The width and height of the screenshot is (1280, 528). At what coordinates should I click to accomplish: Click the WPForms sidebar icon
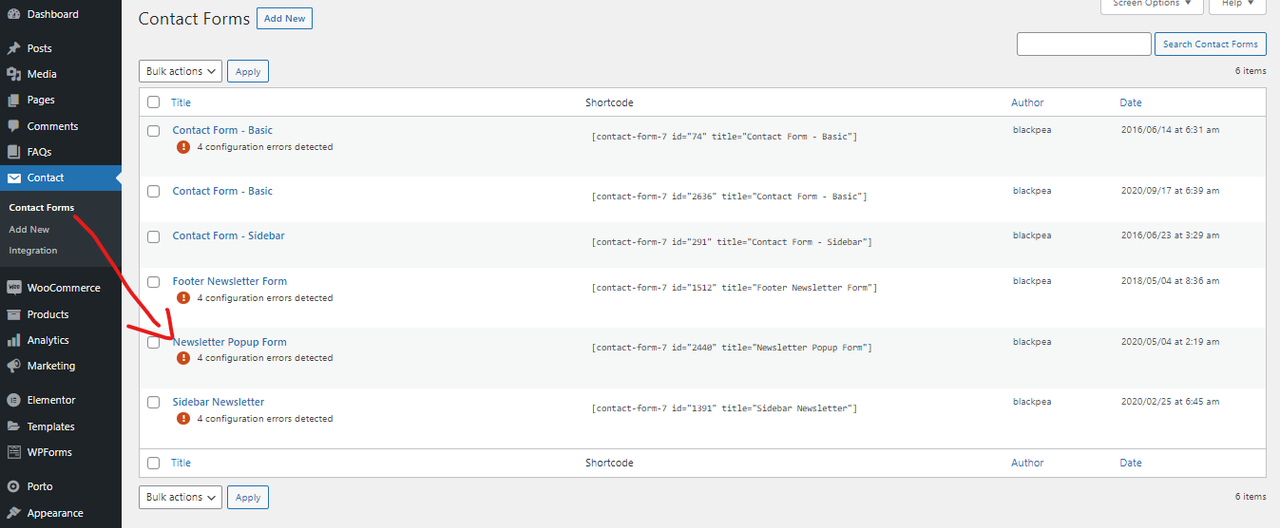point(13,452)
